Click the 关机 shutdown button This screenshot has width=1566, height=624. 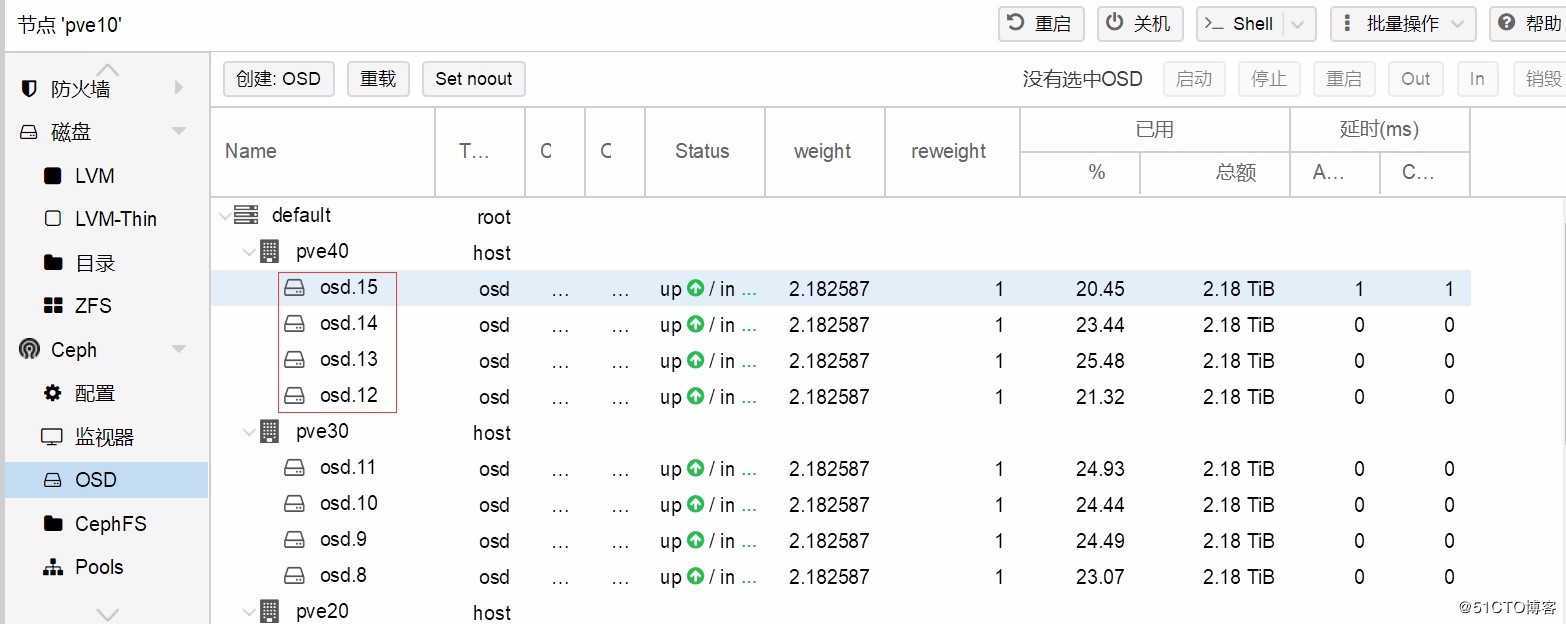(x=1140, y=24)
